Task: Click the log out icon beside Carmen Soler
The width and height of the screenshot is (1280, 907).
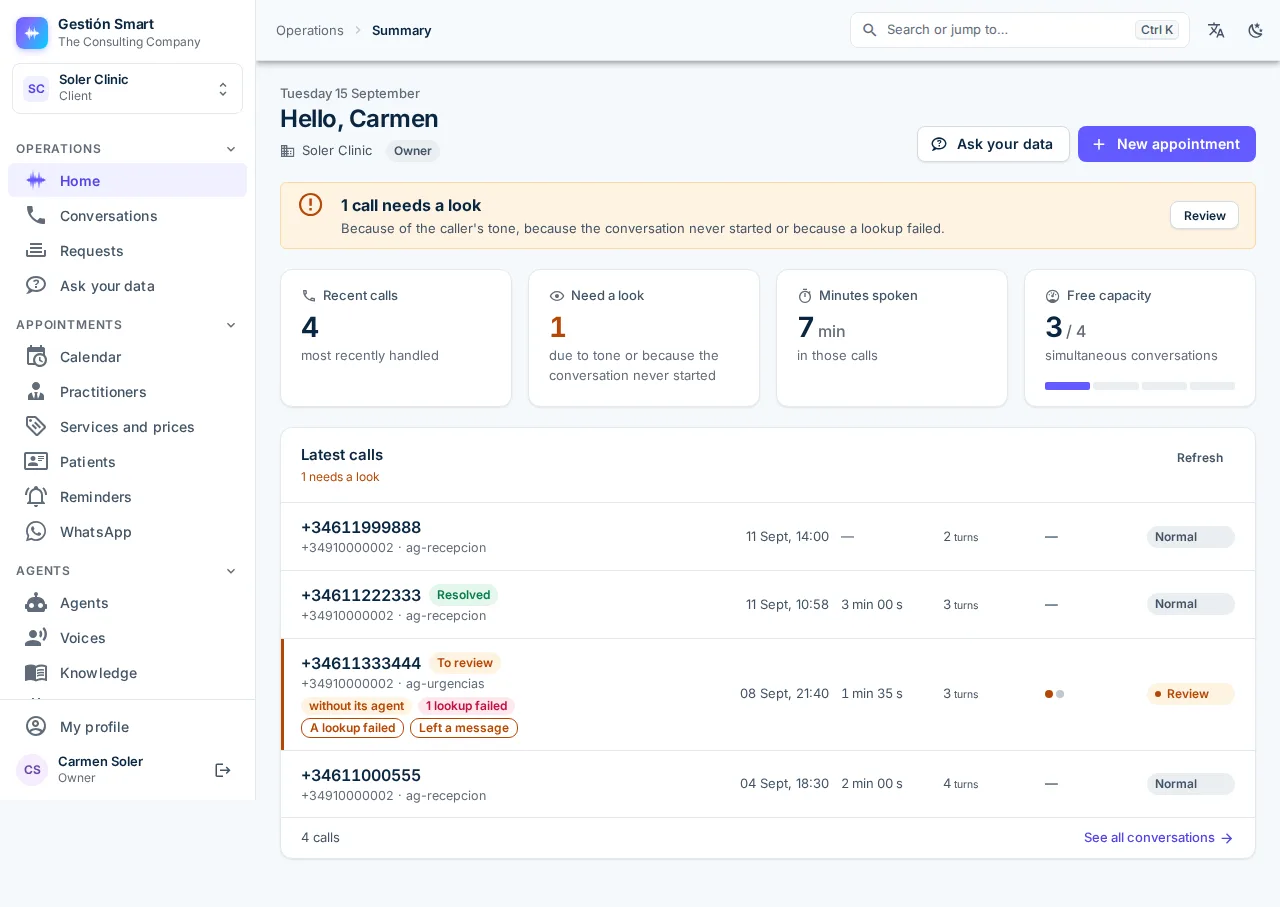Action: (x=223, y=770)
